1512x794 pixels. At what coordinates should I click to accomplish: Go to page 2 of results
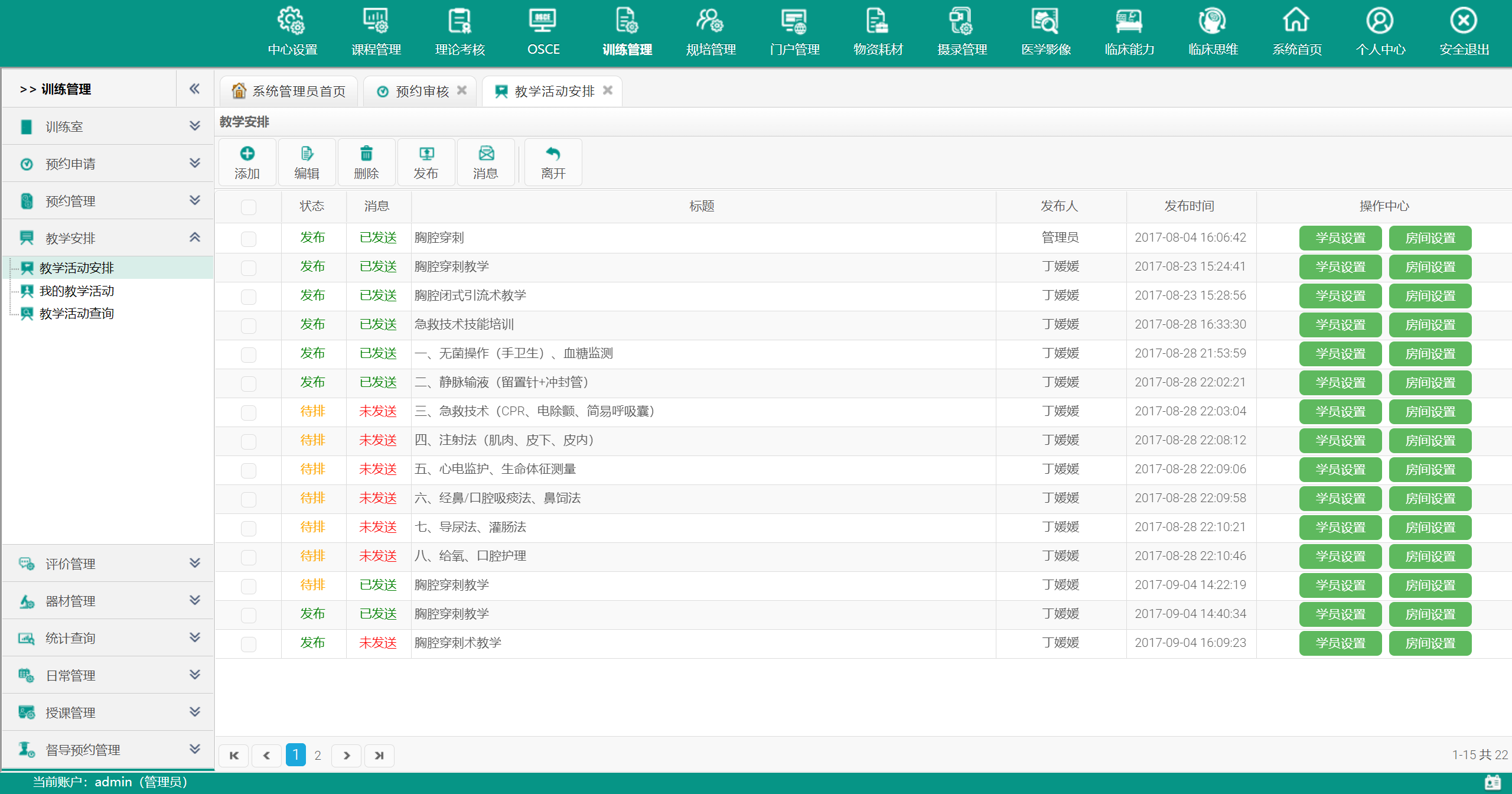click(318, 755)
